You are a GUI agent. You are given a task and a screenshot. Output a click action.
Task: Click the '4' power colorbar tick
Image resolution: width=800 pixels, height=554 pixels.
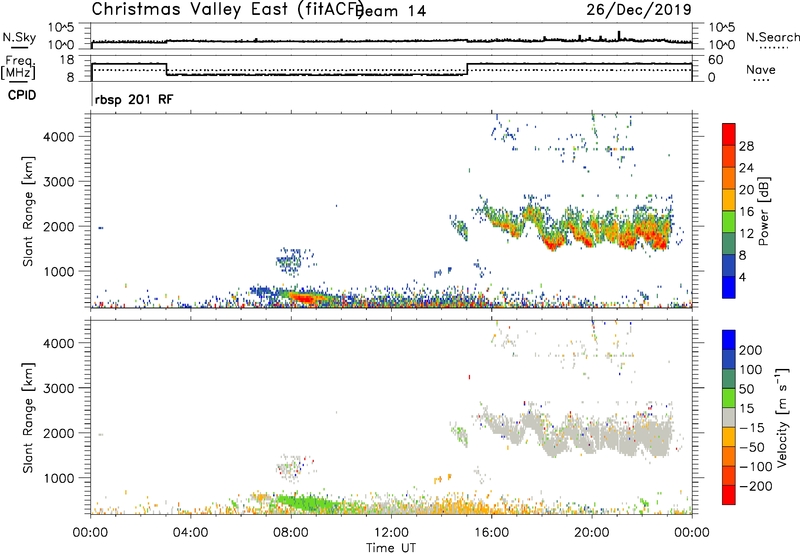point(742,277)
